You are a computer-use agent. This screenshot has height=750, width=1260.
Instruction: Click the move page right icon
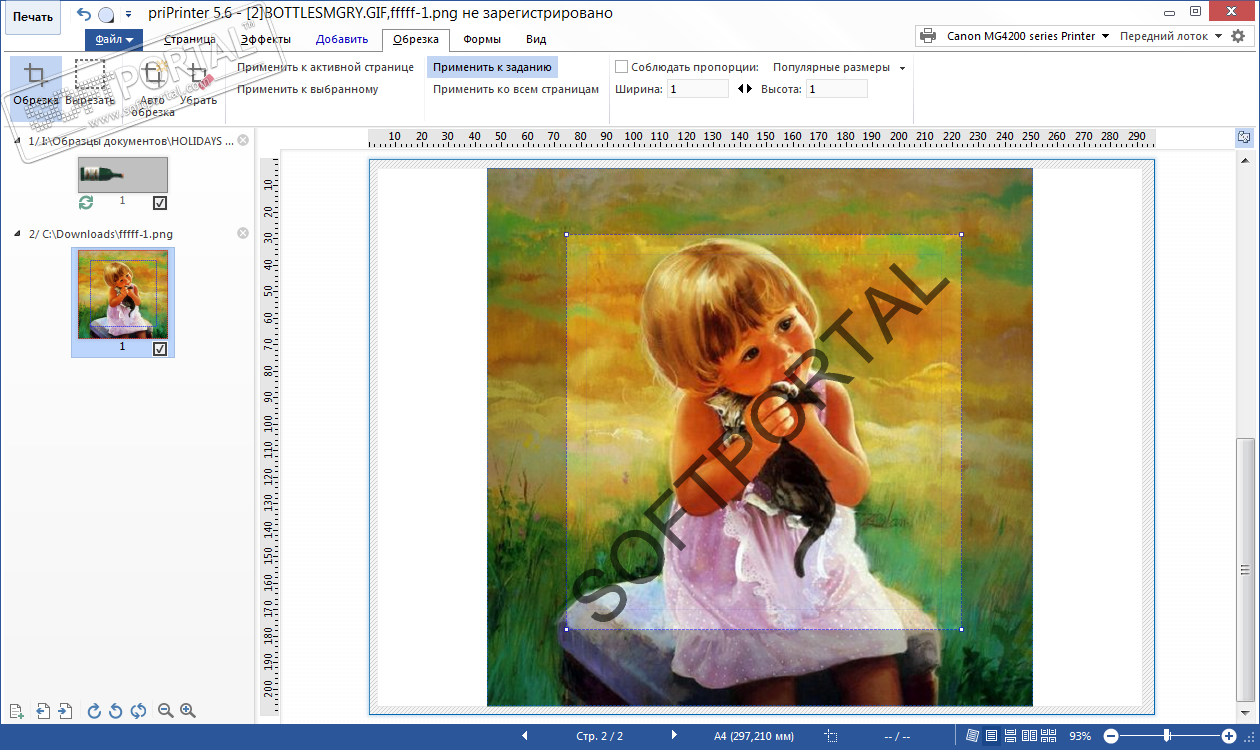(65, 711)
